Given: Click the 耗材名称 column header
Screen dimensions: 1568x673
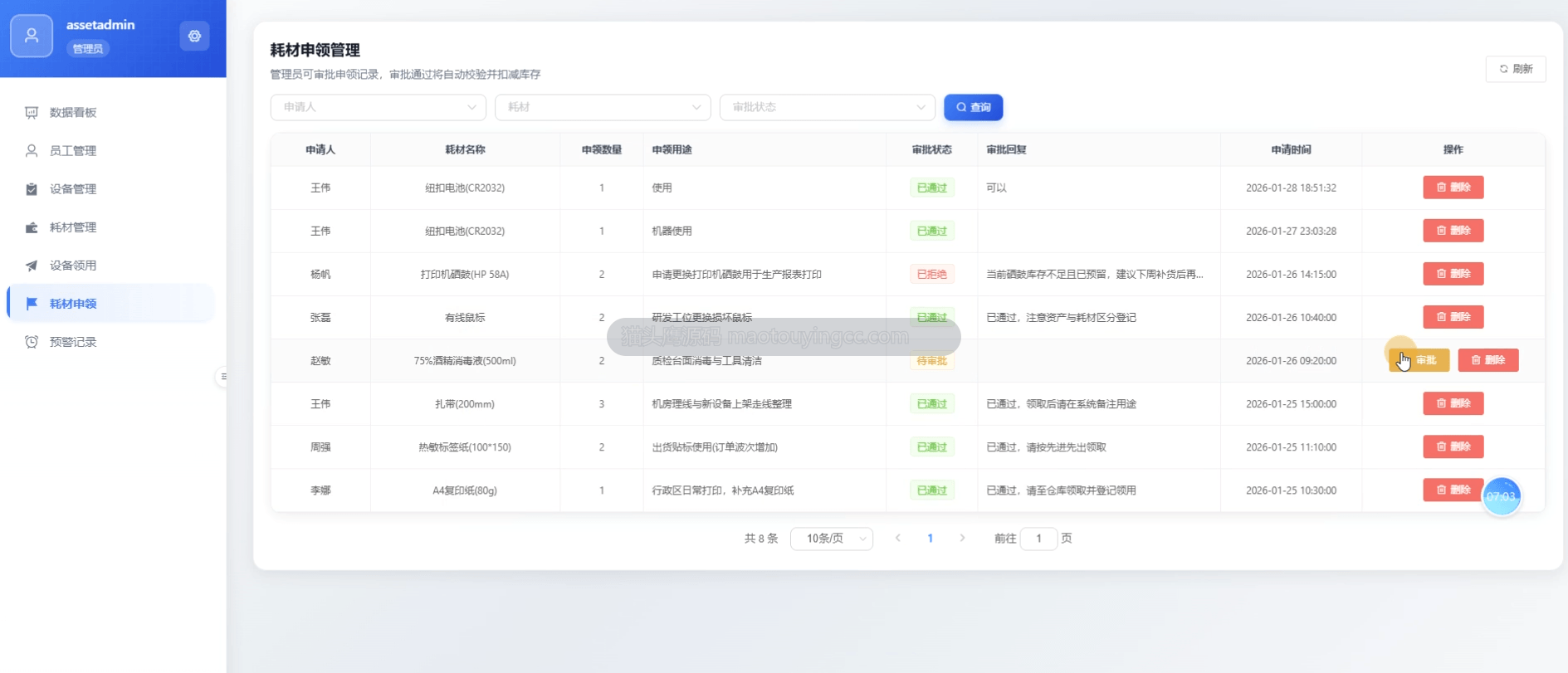Looking at the screenshot, I should pyautogui.click(x=465, y=150).
